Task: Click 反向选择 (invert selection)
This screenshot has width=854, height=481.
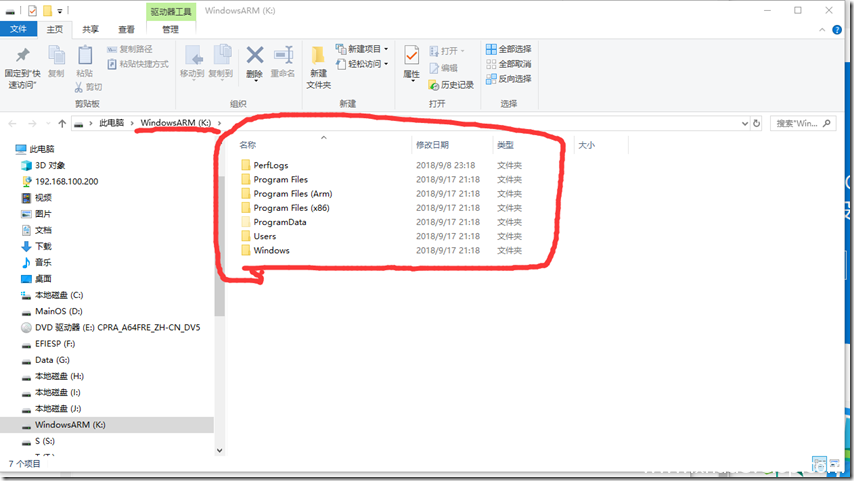Action: tap(508, 79)
